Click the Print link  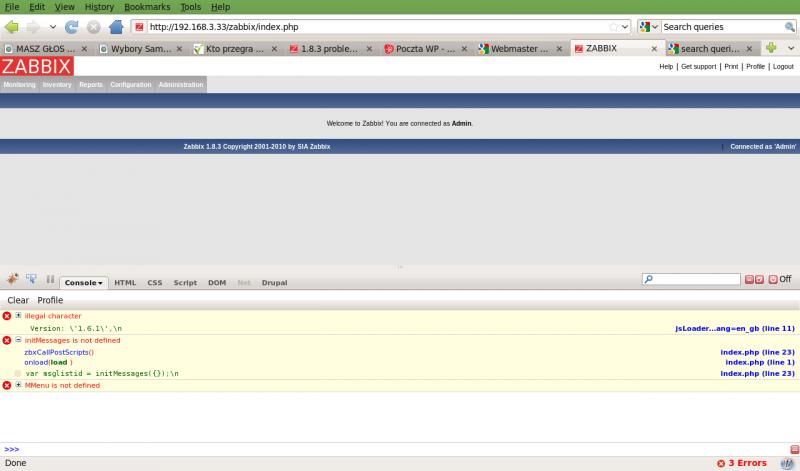coord(731,66)
